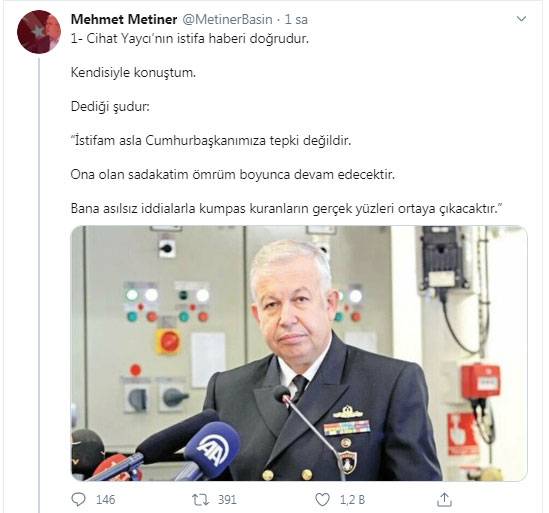This screenshot has height=513, width=549.
Task: Open the attached photo of the naval officer
Action: (299, 353)
